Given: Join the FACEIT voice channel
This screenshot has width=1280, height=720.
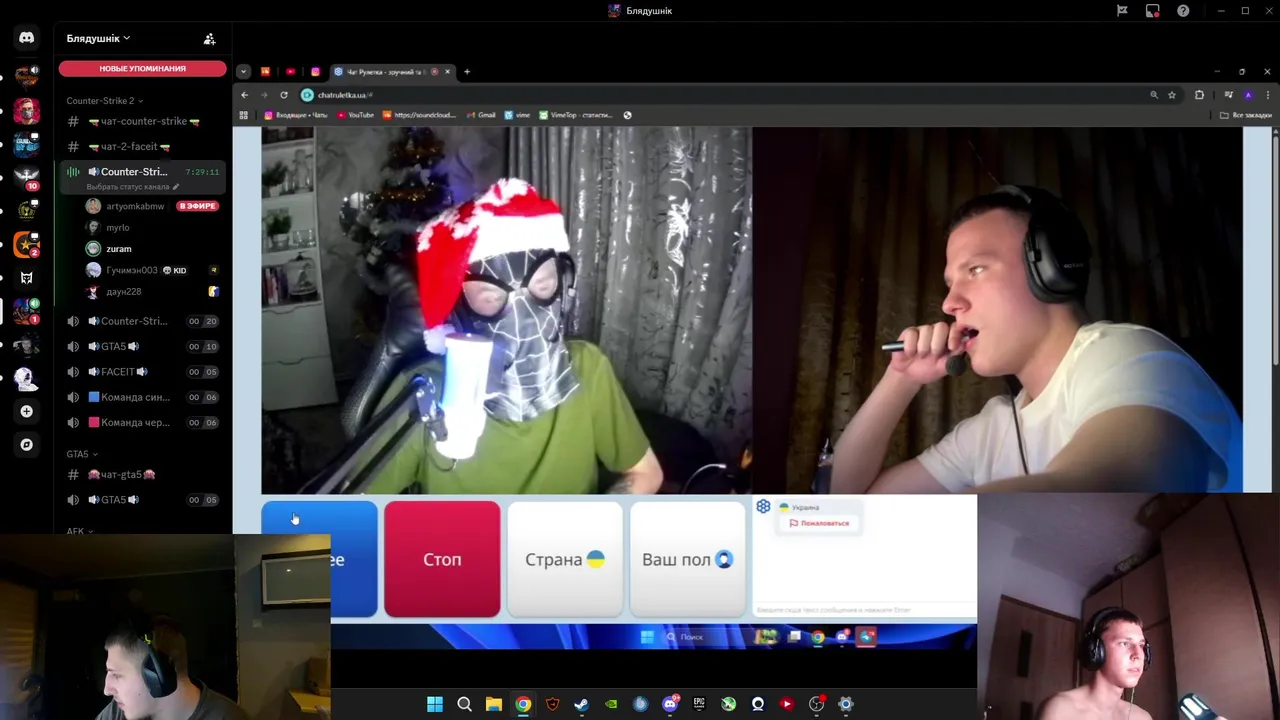Looking at the screenshot, I should click(142, 372).
